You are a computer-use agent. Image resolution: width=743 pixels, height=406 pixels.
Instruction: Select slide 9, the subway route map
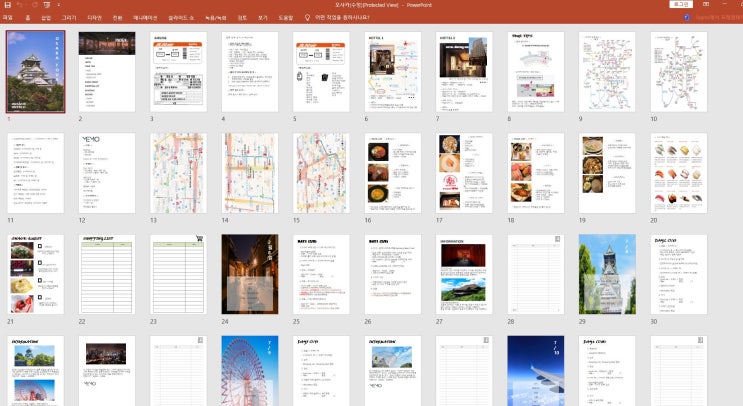click(607, 72)
